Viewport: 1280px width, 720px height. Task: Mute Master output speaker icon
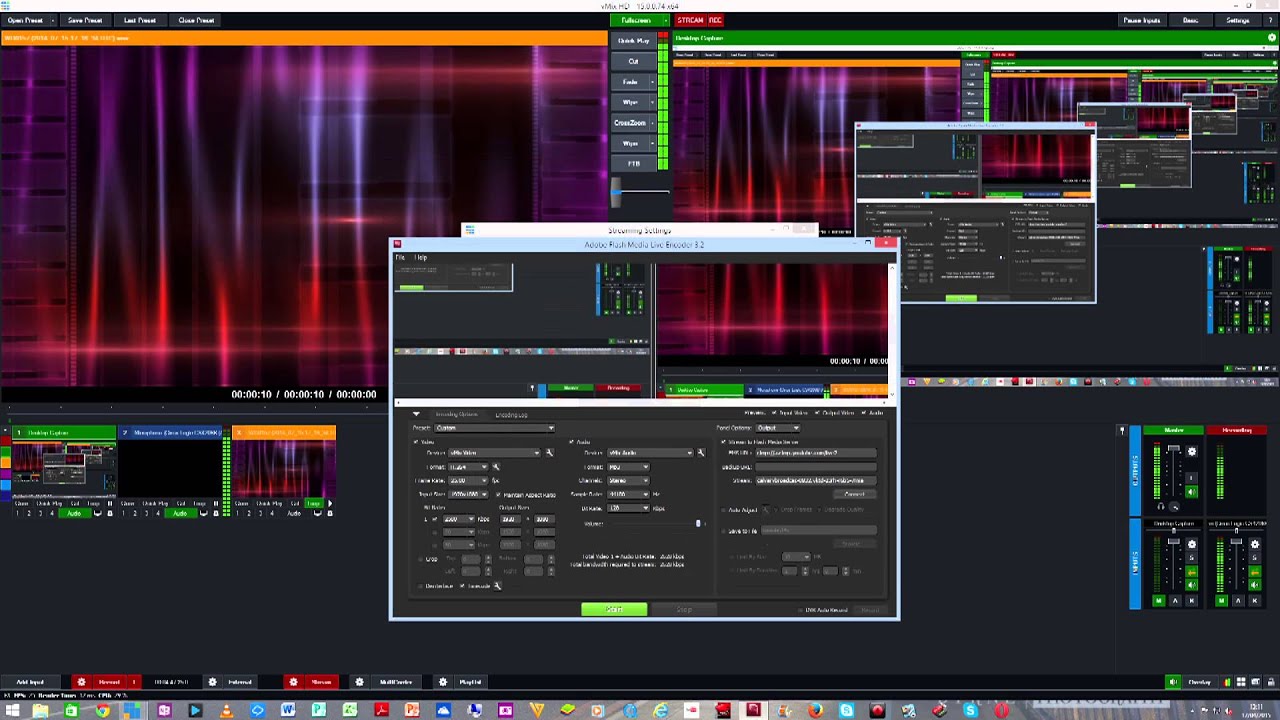[x=1191, y=492]
